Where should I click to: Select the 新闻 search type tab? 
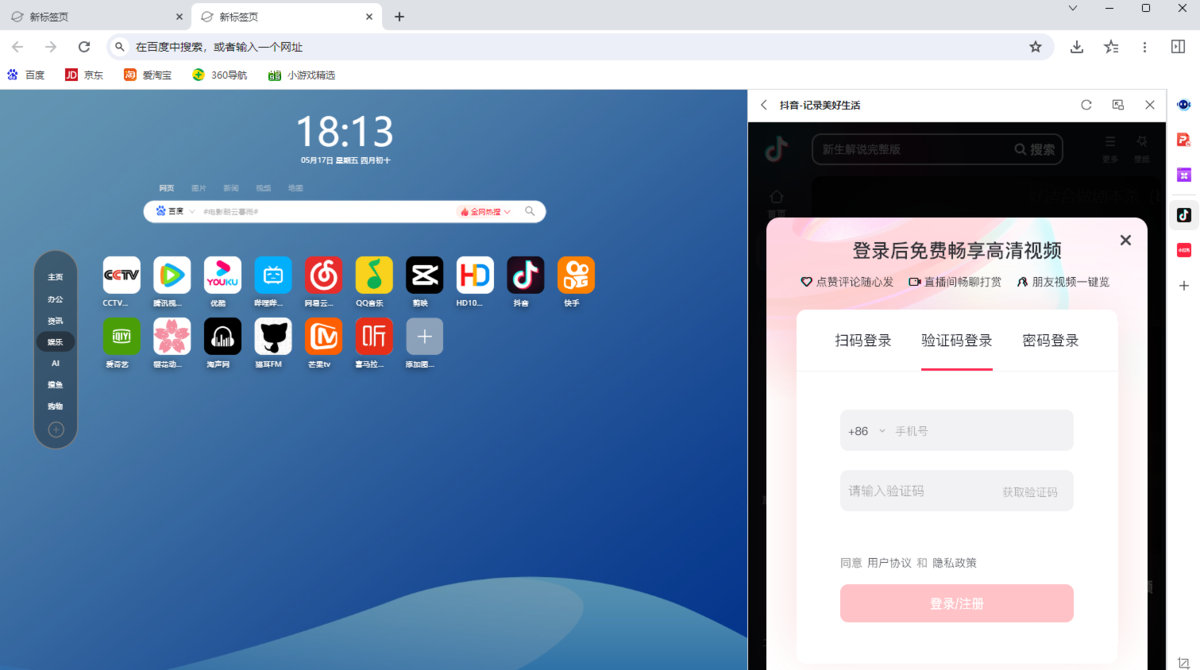click(231, 188)
